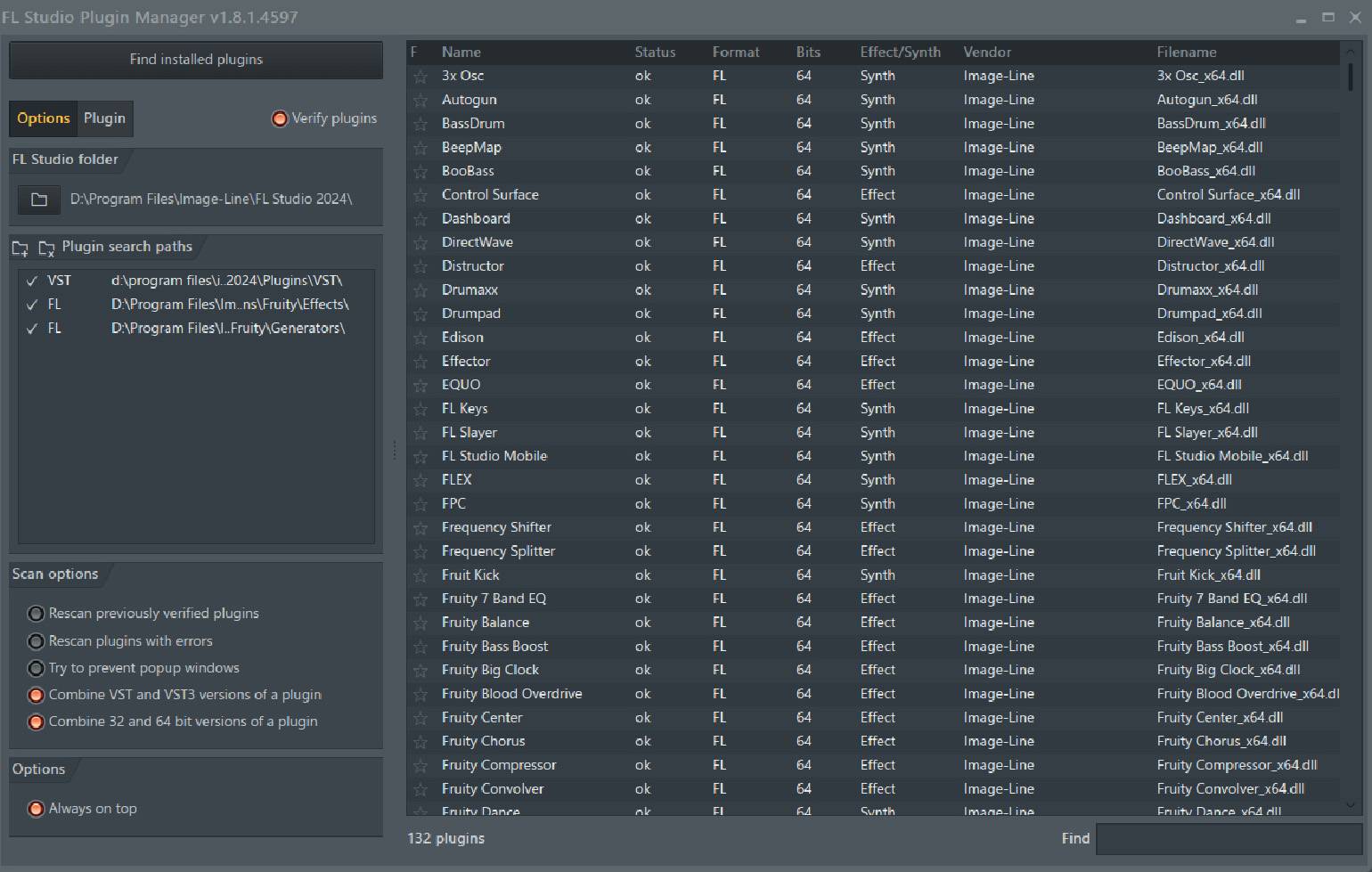Select the Fruity Big Clock row
Screen dimensions: 1372x872
pyautogui.click(x=873, y=671)
